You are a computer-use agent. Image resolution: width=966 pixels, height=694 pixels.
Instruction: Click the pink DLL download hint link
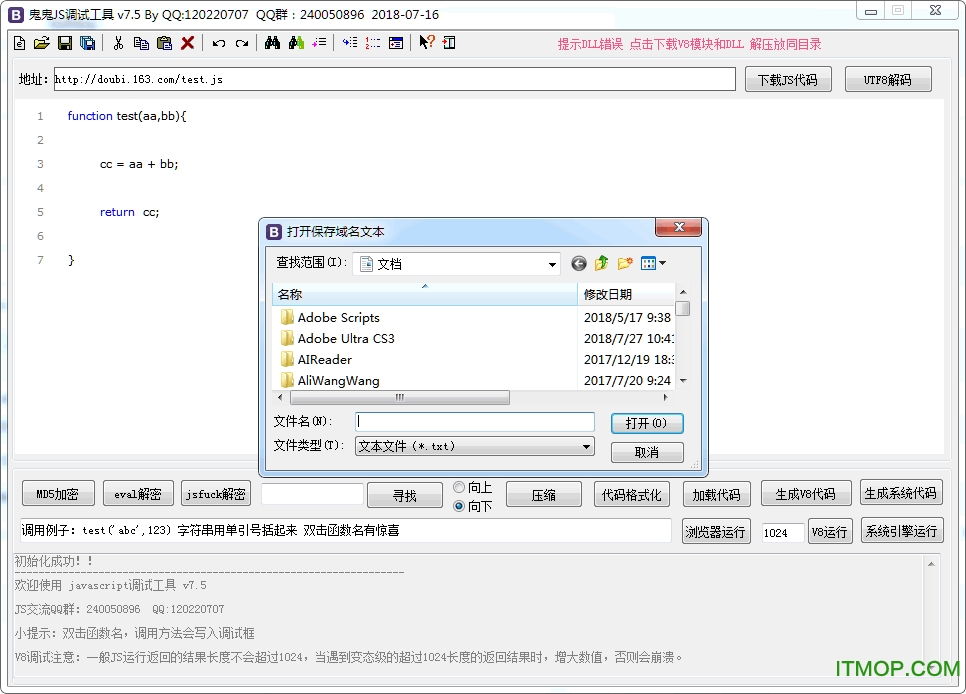point(689,44)
